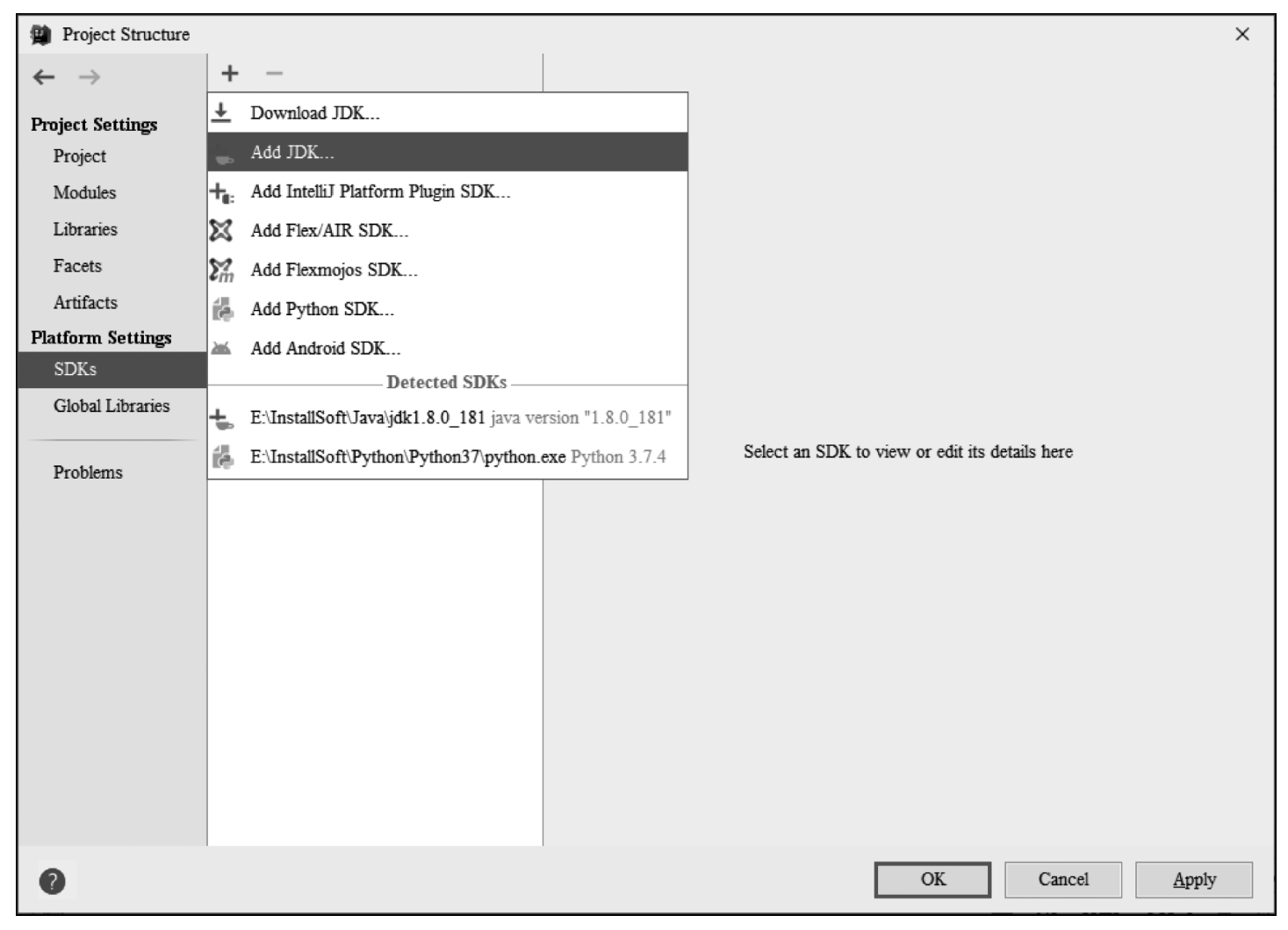
Task: Select Add JDK... menu entry
Action: [x=448, y=152]
